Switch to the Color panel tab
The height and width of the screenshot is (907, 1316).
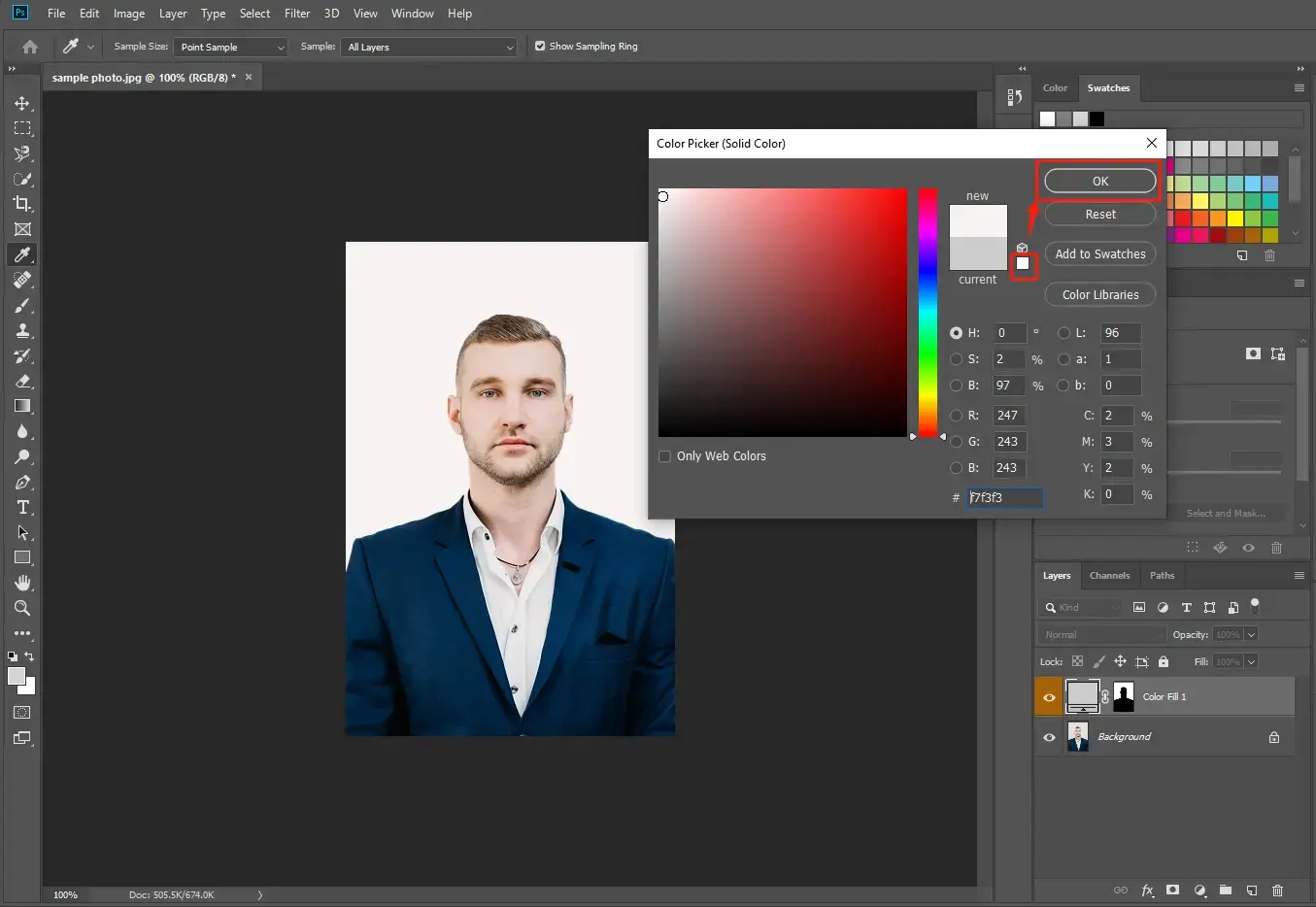tap(1055, 87)
